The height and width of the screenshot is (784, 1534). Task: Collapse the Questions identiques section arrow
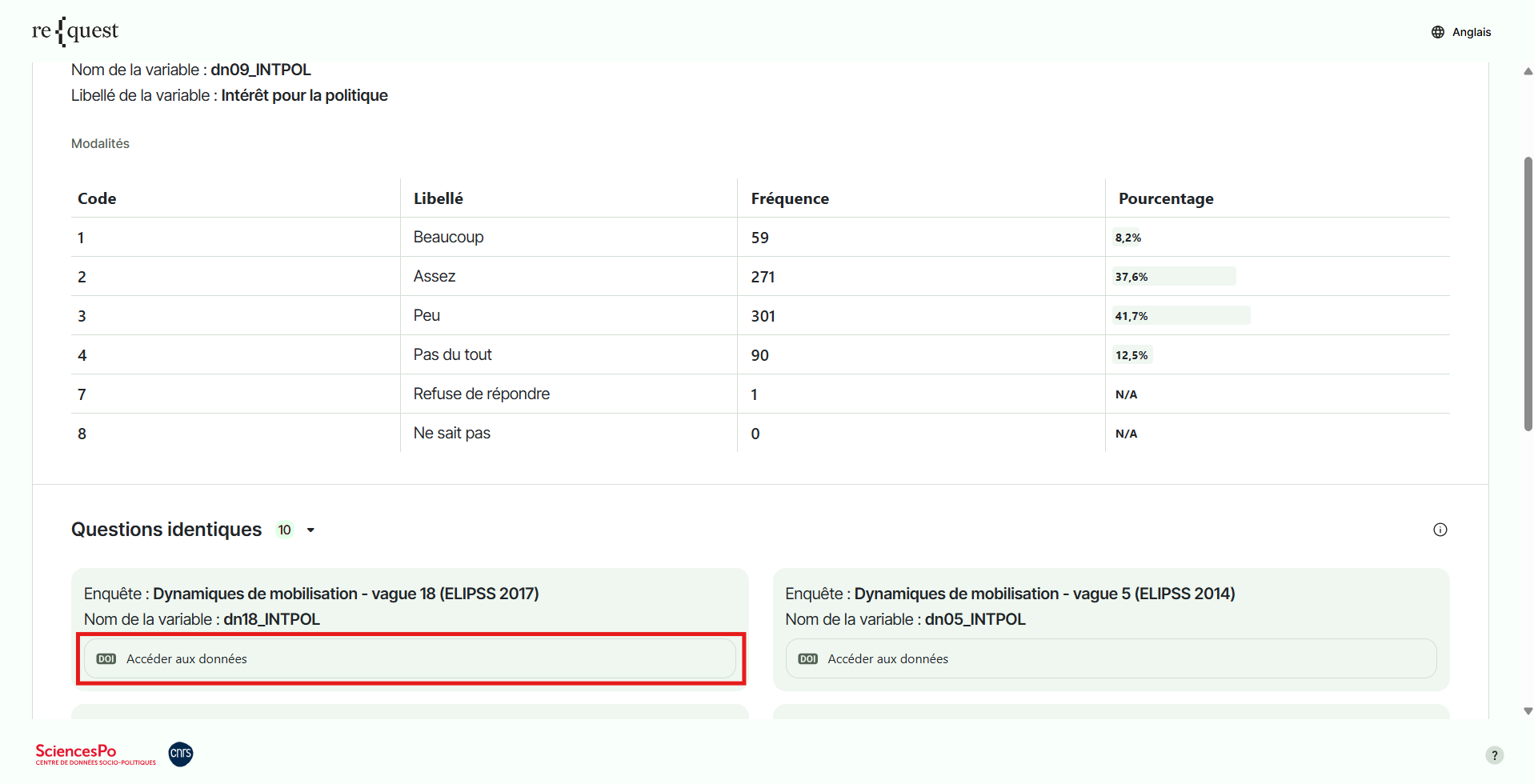310,530
